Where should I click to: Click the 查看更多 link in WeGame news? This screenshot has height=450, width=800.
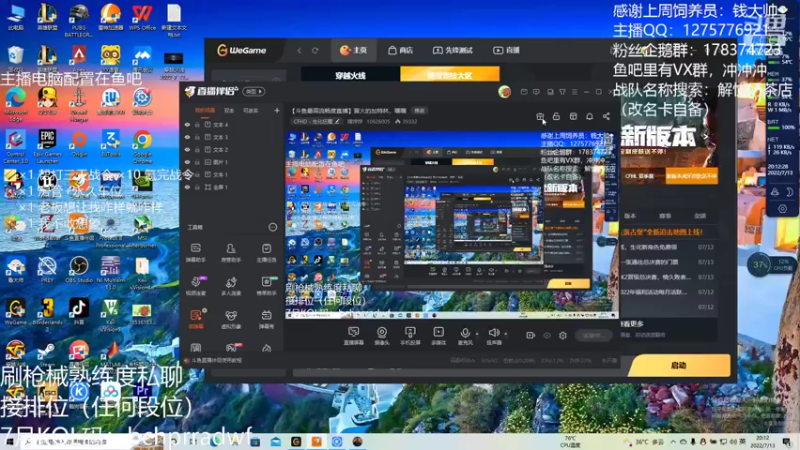(x=632, y=324)
